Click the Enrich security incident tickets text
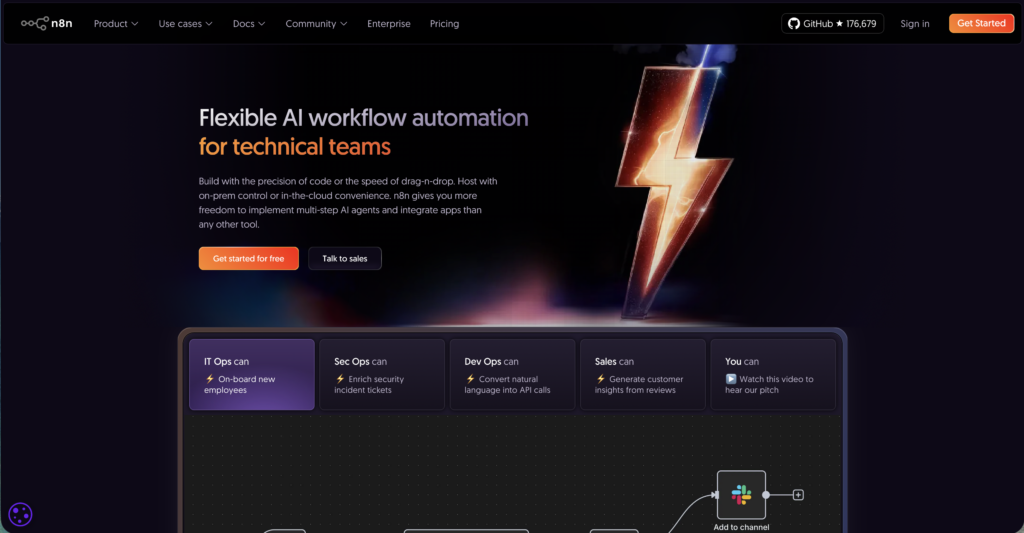This screenshot has width=1024, height=533. coord(370,385)
